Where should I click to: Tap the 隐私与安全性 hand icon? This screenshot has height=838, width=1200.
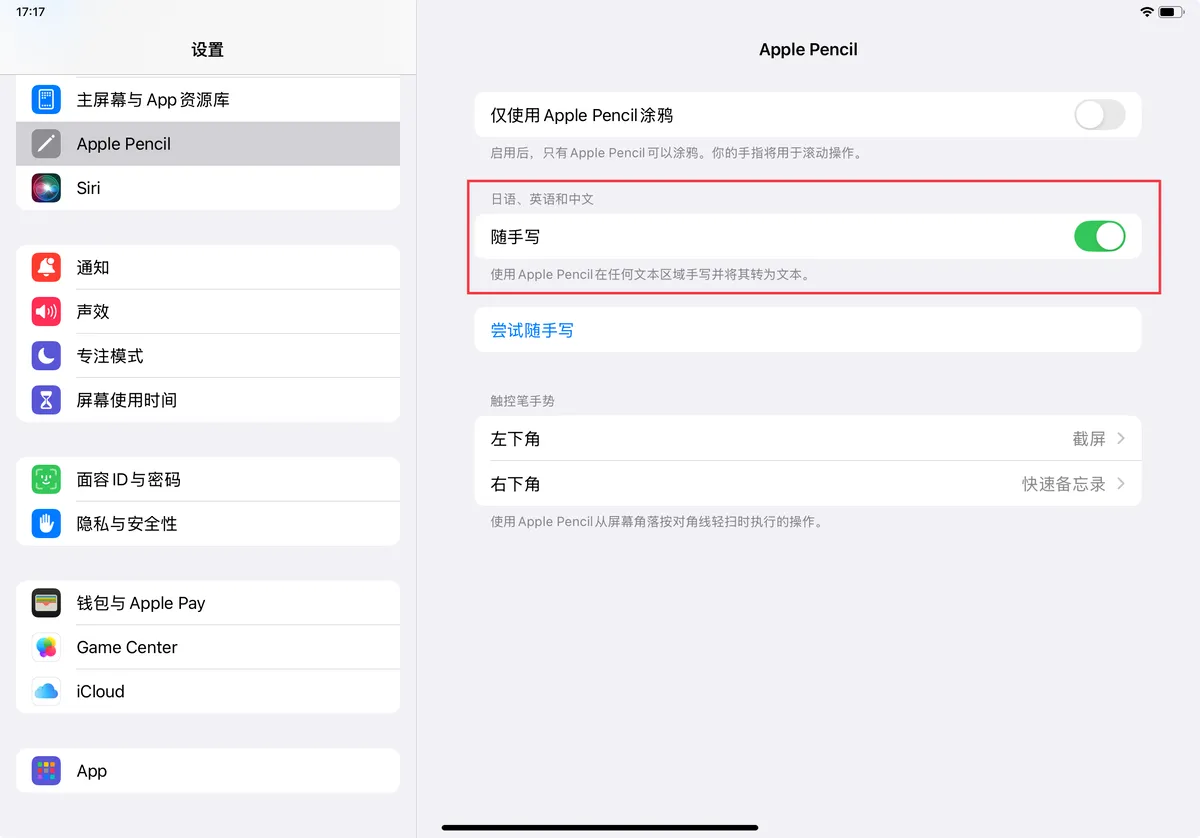click(46, 523)
